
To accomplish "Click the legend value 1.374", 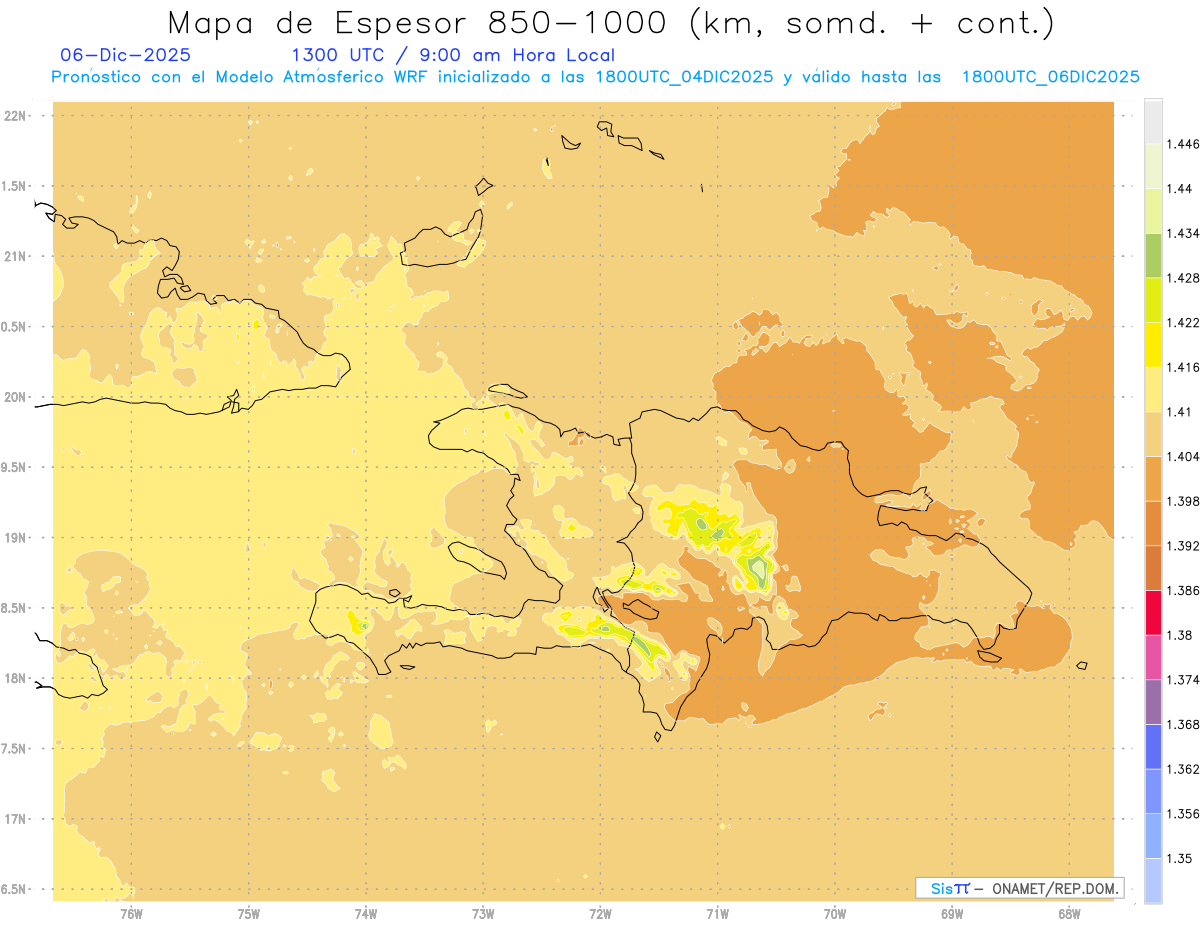I will [1183, 680].
